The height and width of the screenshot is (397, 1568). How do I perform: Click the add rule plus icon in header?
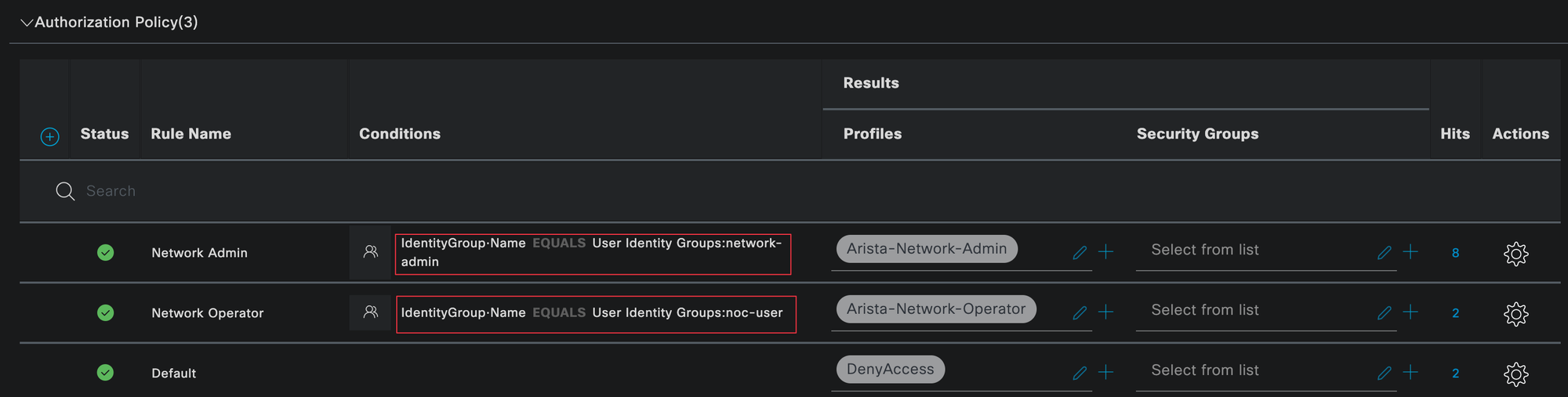click(49, 137)
